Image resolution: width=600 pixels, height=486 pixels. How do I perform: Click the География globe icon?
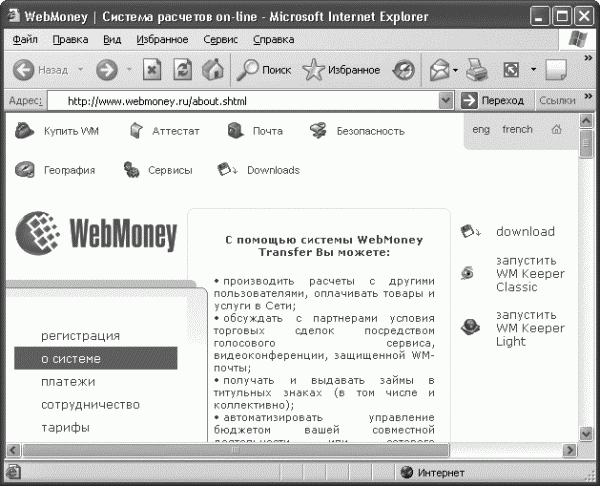pyautogui.click(x=24, y=170)
